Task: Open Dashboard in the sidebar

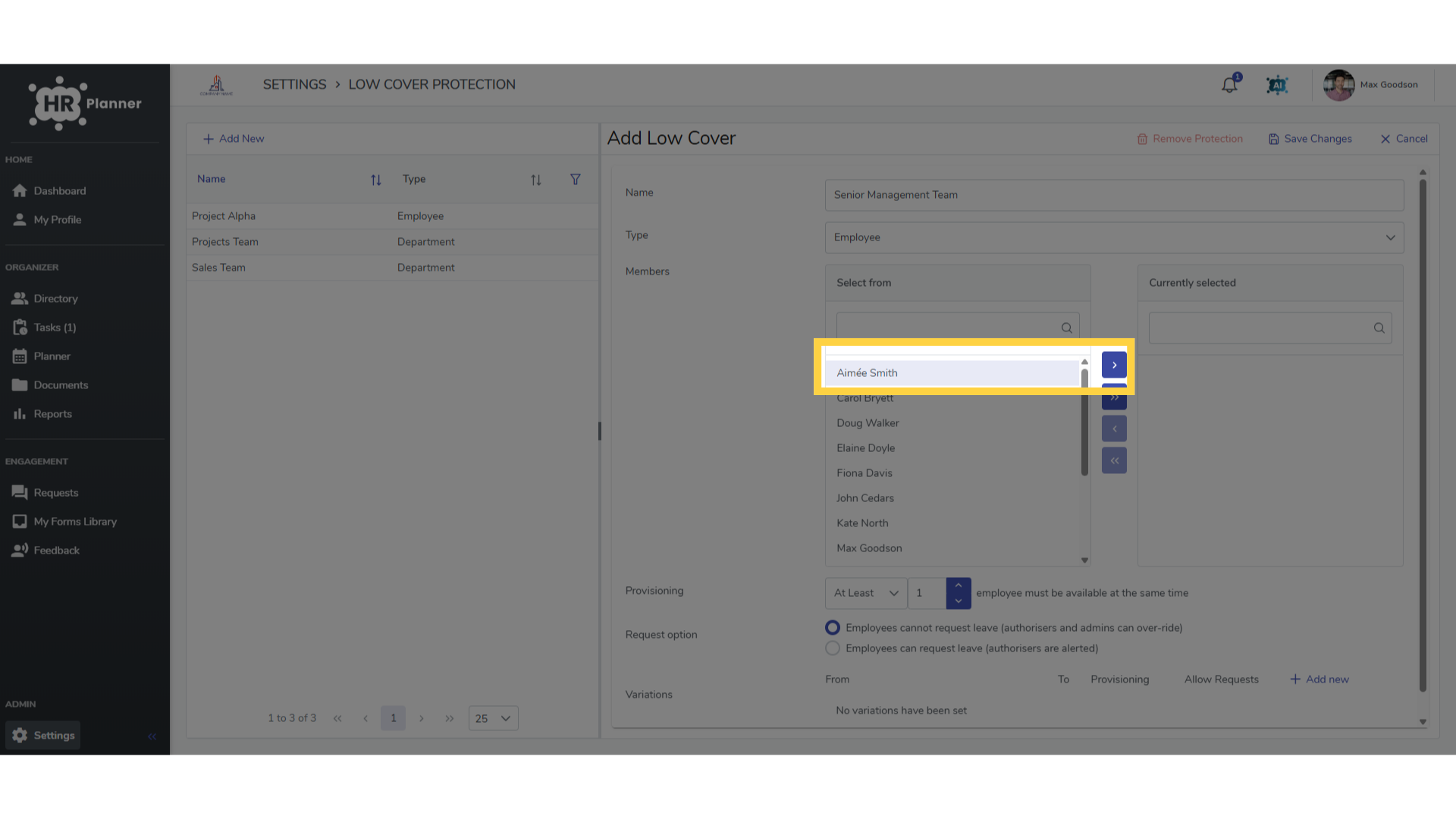Action: click(49, 191)
